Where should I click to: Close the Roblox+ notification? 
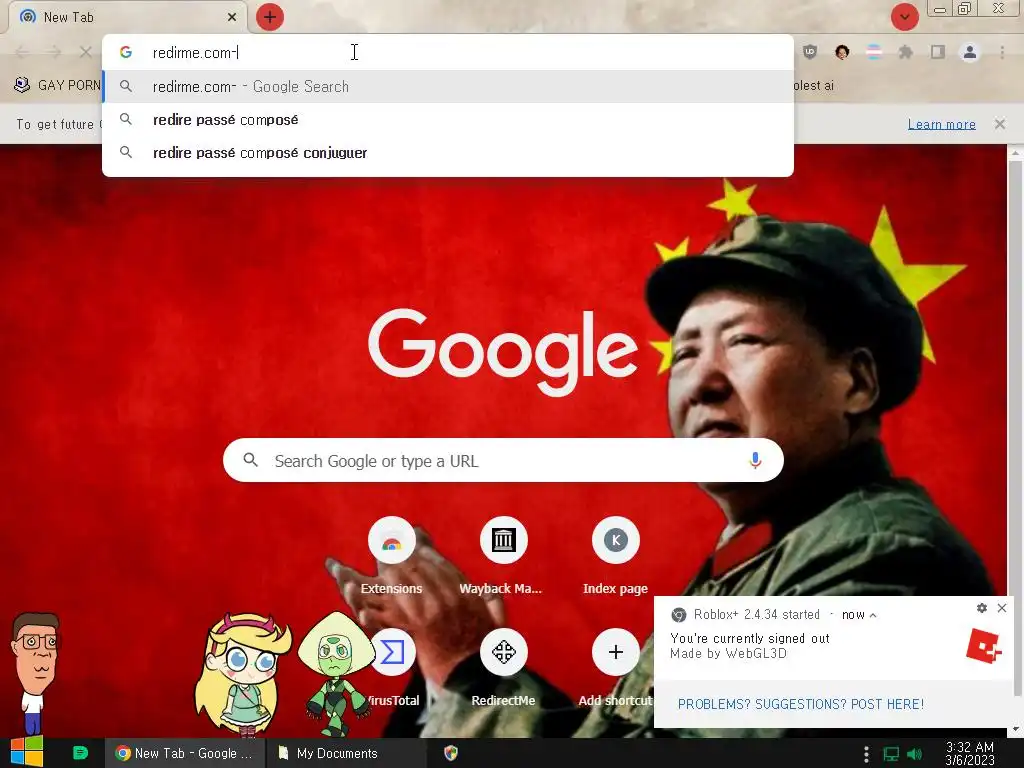click(x=1002, y=608)
